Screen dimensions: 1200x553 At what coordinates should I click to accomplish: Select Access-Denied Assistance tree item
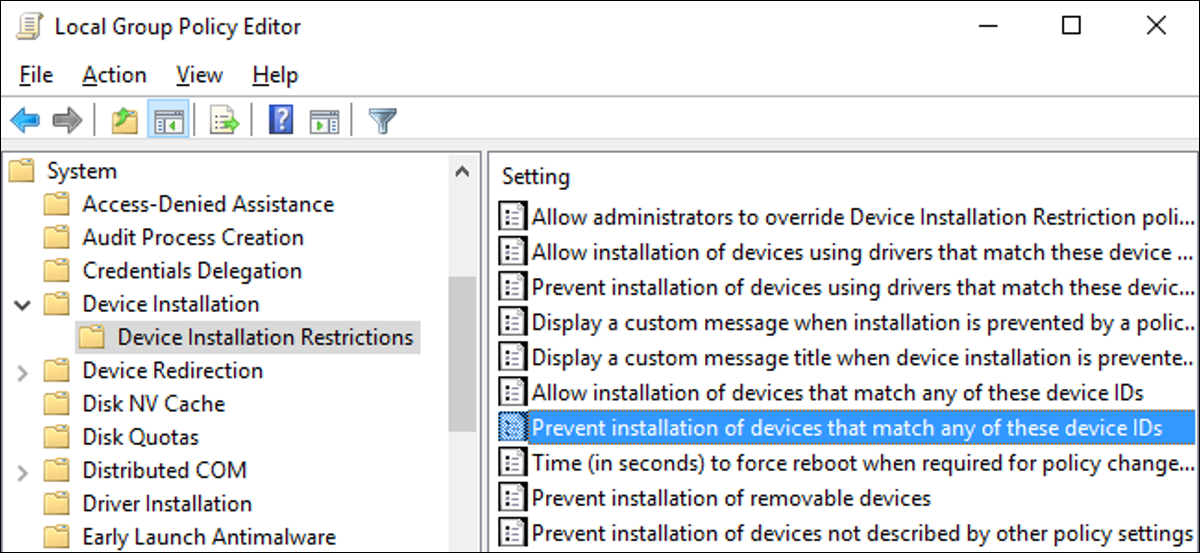pos(208,204)
